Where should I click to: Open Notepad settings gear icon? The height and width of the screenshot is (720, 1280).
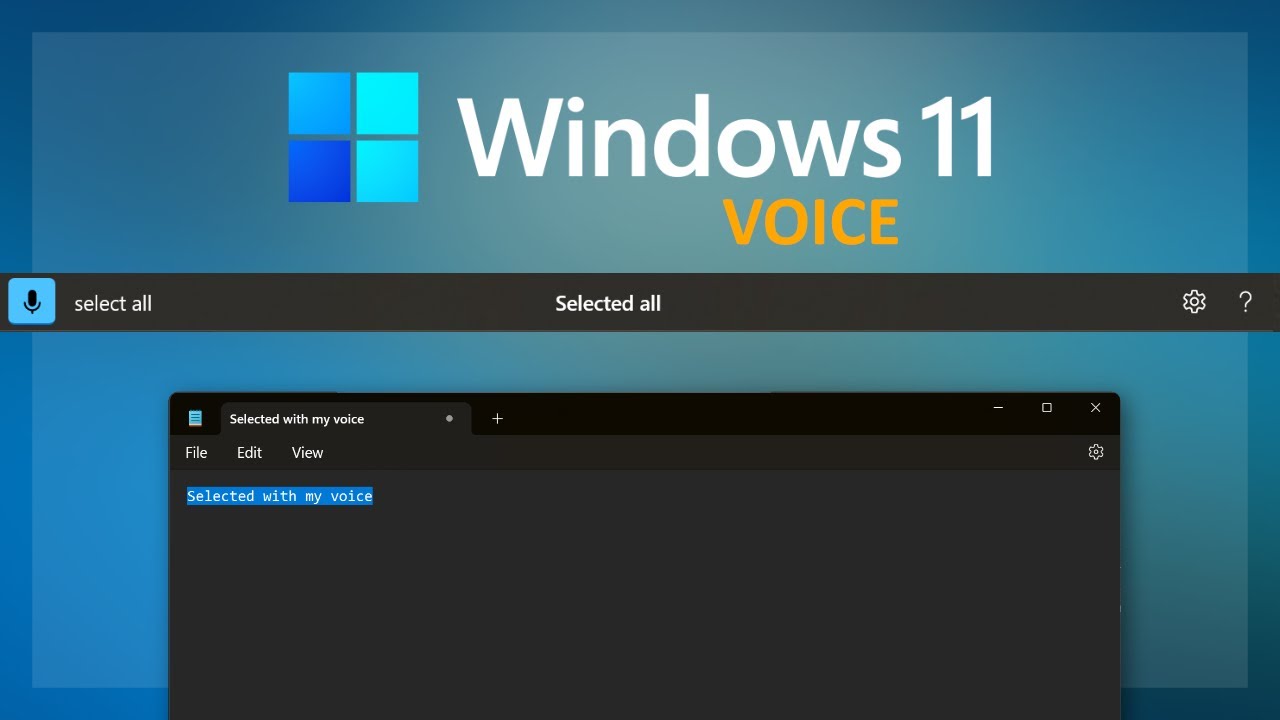[x=1095, y=452]
